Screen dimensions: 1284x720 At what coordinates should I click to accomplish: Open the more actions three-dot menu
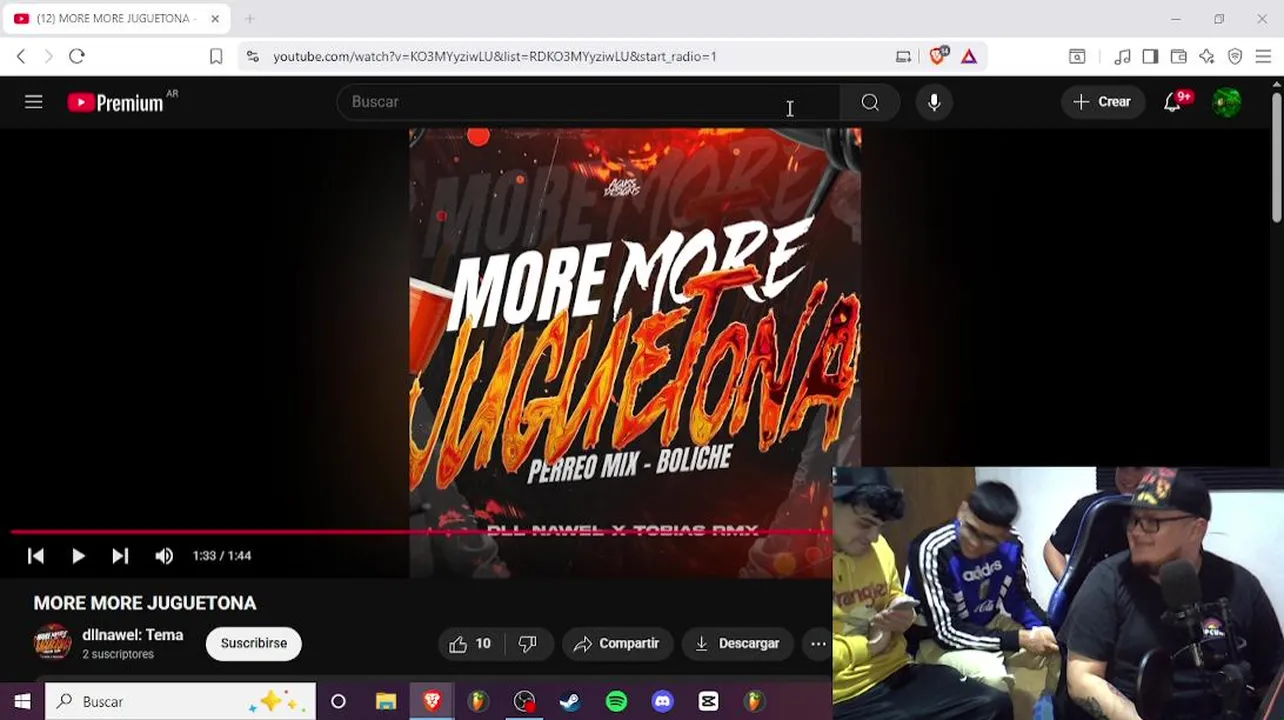click(x=818, y=644)
